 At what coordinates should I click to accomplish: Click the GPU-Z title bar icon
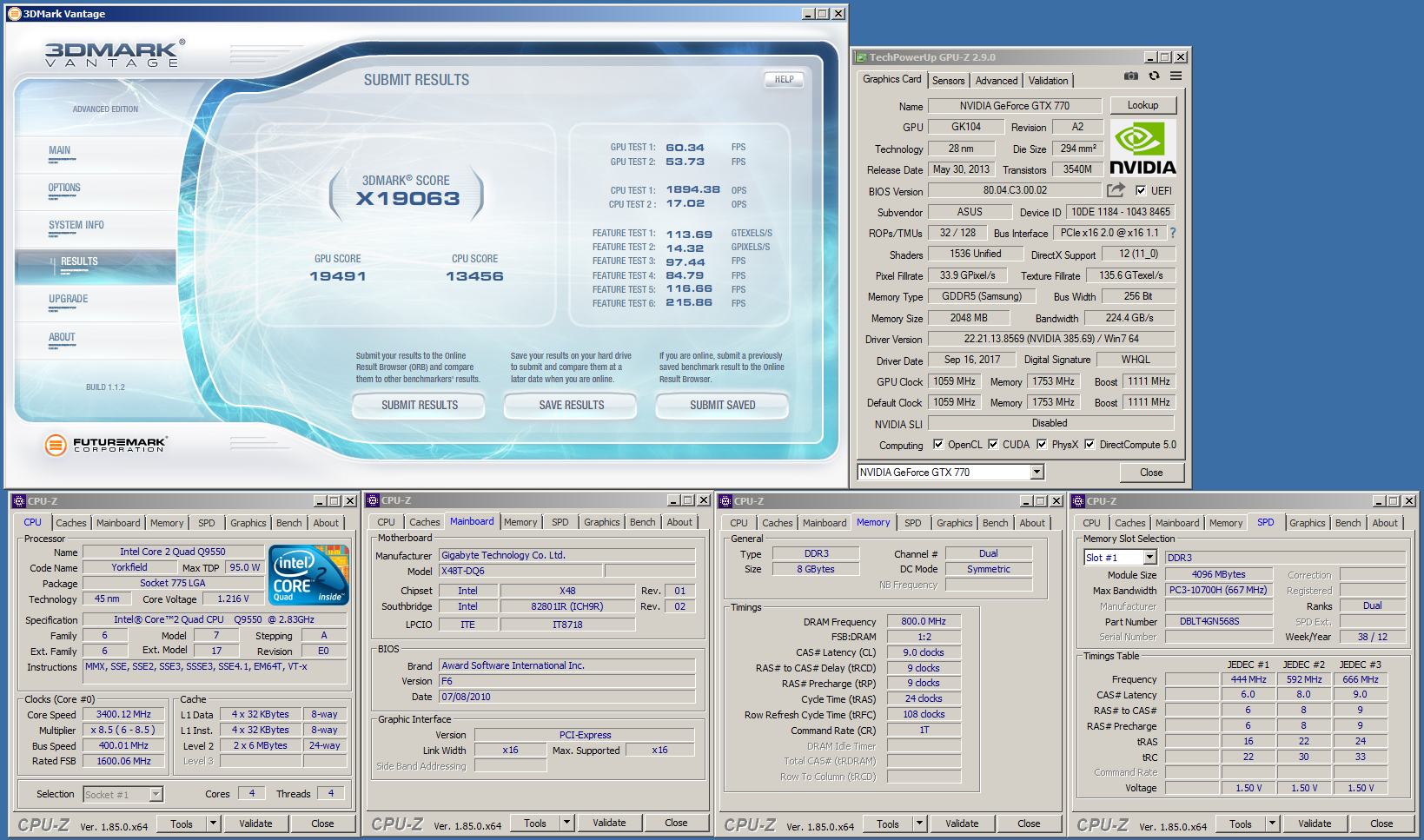click(861, 57)
